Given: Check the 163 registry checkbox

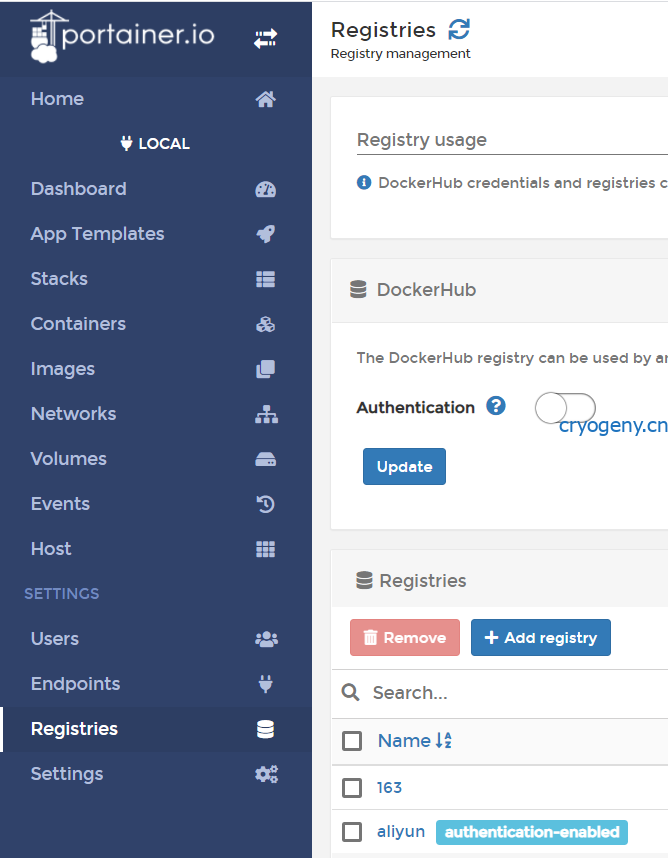Looking at the screenshot, I should point(352,788).
